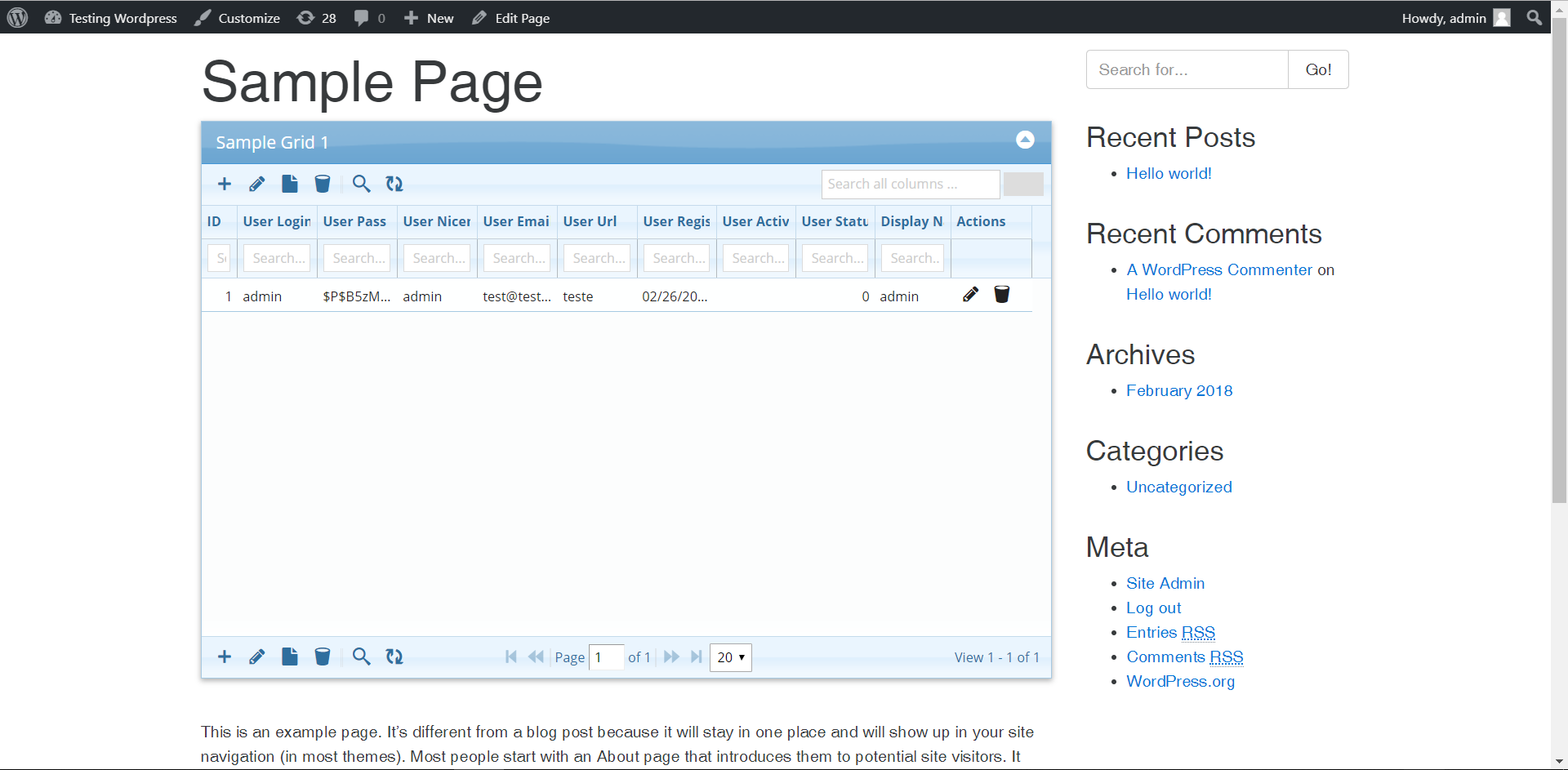Click the top toolbar pencil edit icon
This screenshot has width=1568, height=770.
pyautogui.click(x=257, y=184)
